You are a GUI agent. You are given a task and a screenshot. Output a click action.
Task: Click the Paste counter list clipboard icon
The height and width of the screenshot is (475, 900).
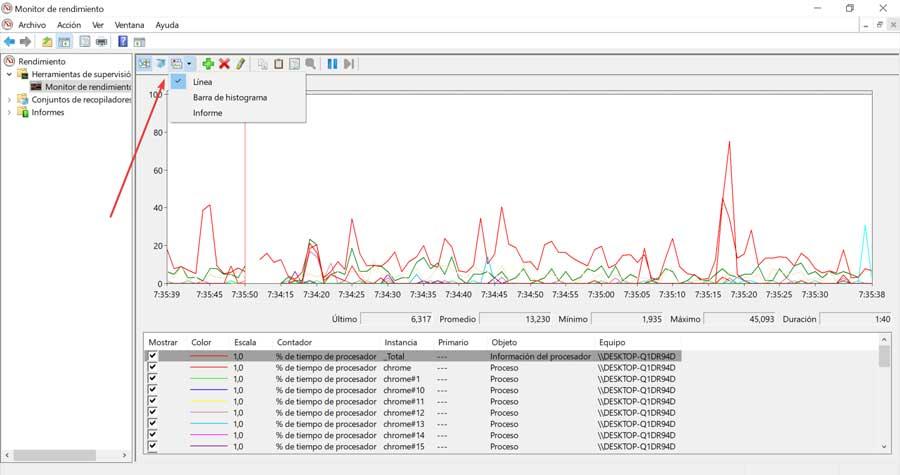click(278, 64)
